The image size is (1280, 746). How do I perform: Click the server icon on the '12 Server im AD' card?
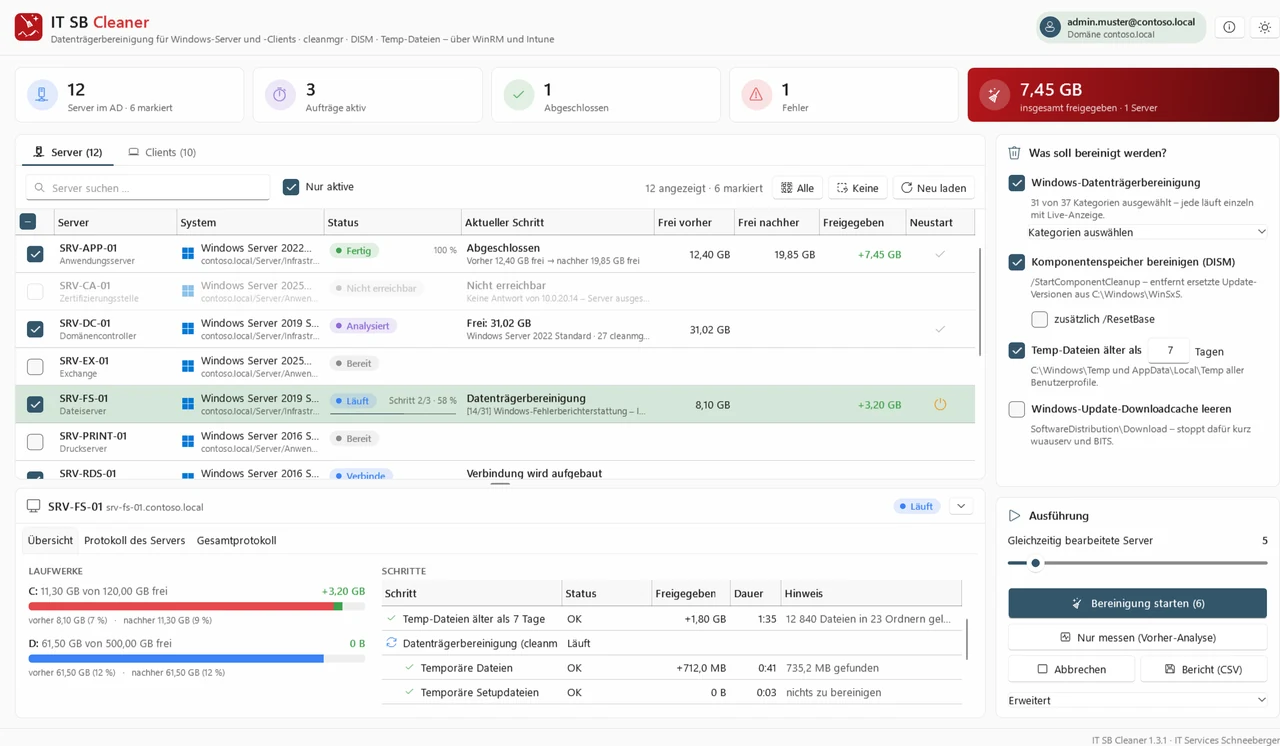pyautogui.click(x=42, y=95)
